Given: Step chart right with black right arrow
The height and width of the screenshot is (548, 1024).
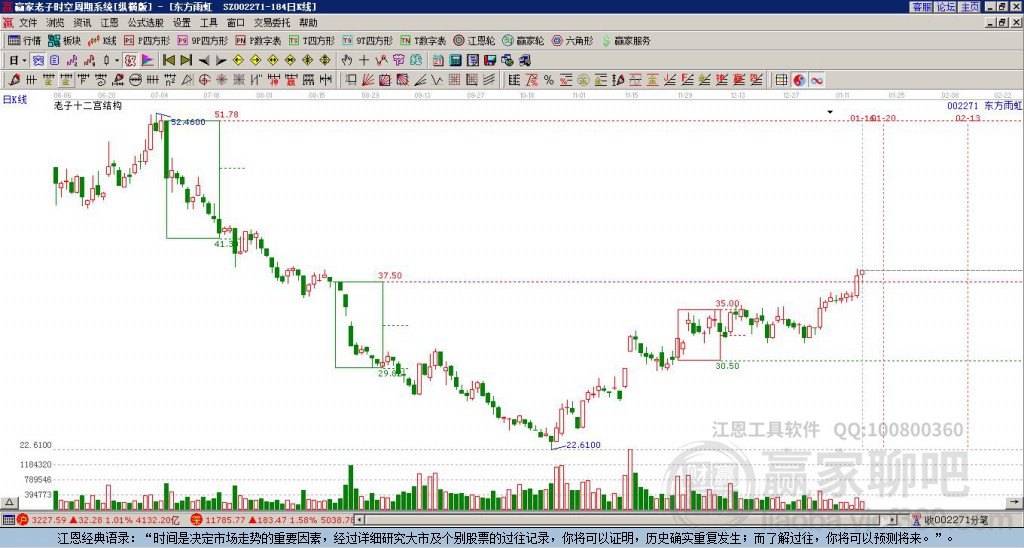Looking at the screenshot, I should point(221,60).
